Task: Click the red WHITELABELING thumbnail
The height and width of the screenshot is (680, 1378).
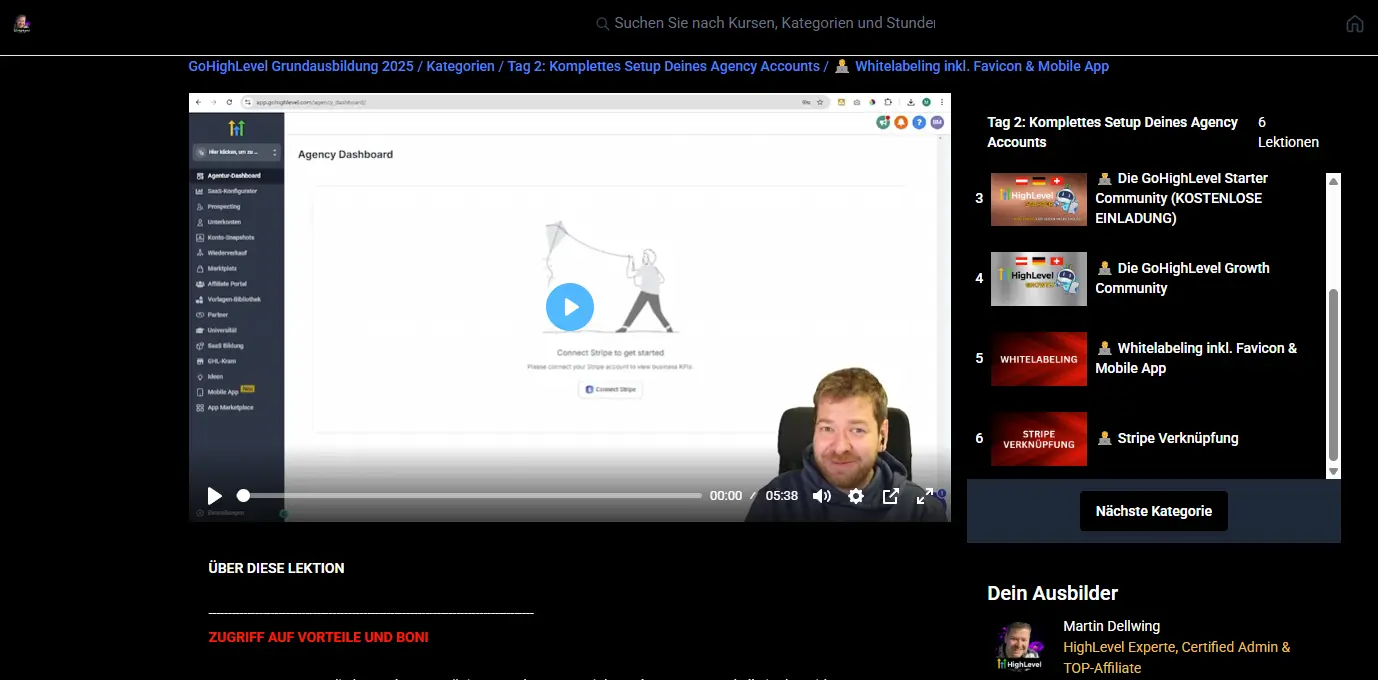Action: pos(1039,359)
